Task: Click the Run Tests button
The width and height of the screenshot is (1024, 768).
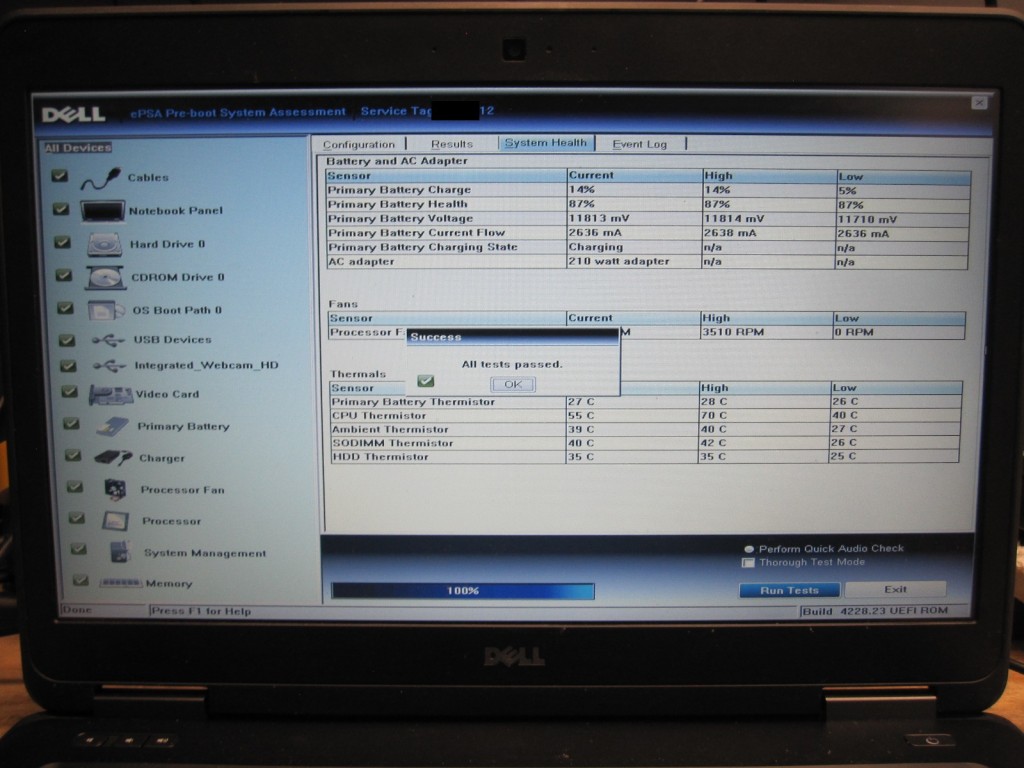Action: tap(790, 590)
